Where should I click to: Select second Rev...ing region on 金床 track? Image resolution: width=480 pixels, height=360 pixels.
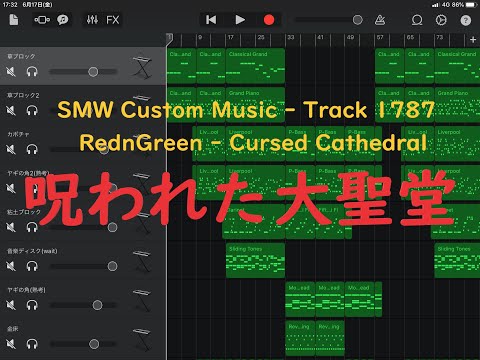330,338
